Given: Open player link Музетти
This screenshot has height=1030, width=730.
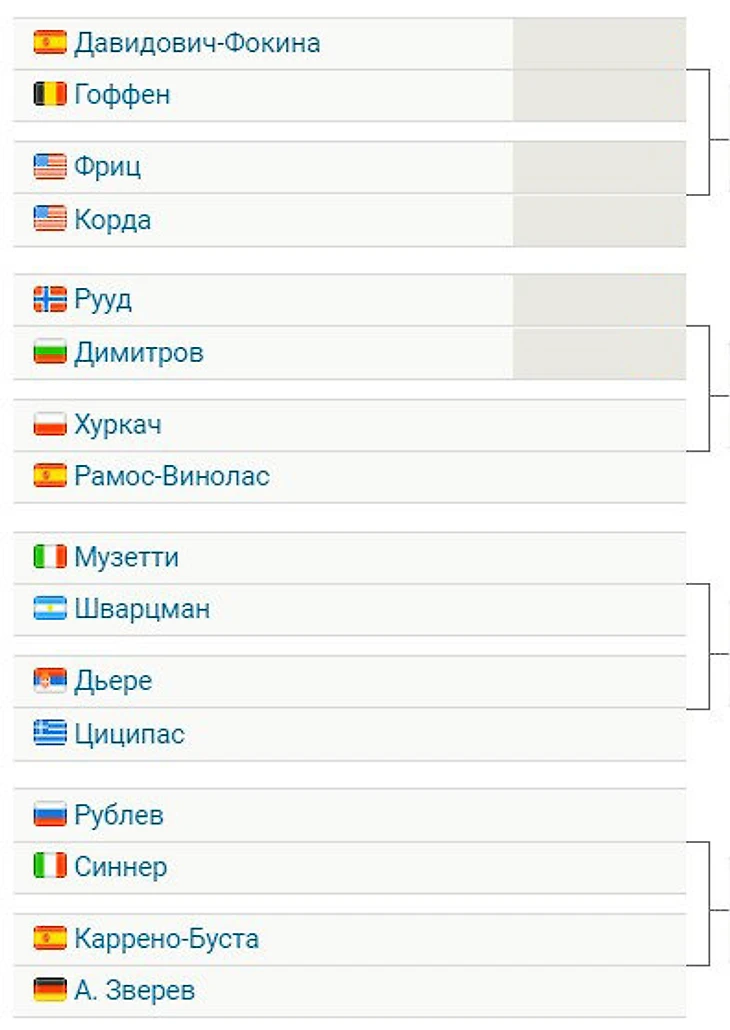Looking at the screenshot, I should [126, 557].
